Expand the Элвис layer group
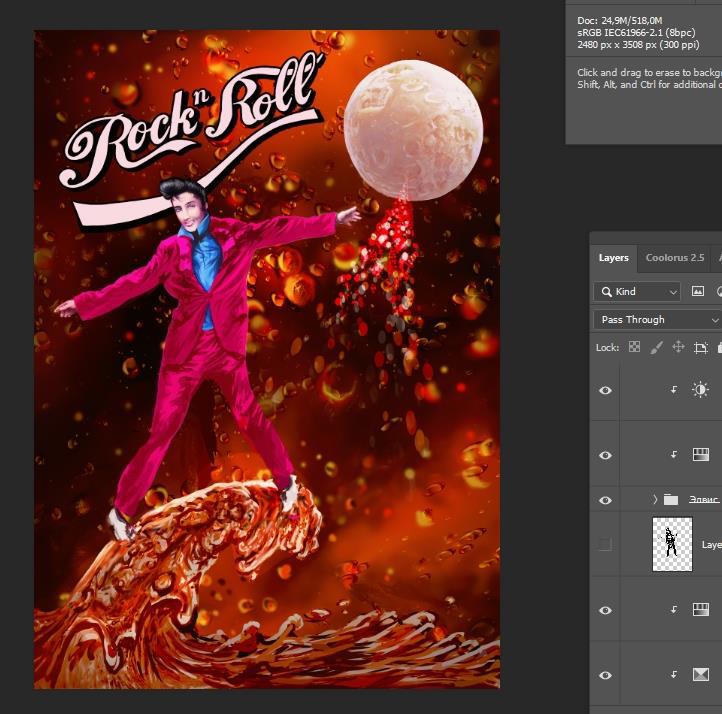Viewport: 722px width, 714px height. coord(655,499)
